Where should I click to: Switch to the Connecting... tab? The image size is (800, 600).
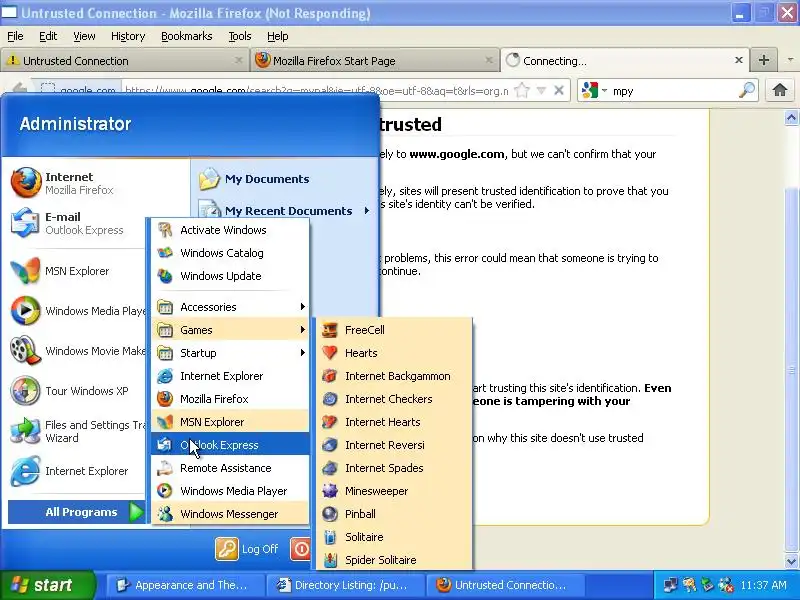(x=625, y=61)
